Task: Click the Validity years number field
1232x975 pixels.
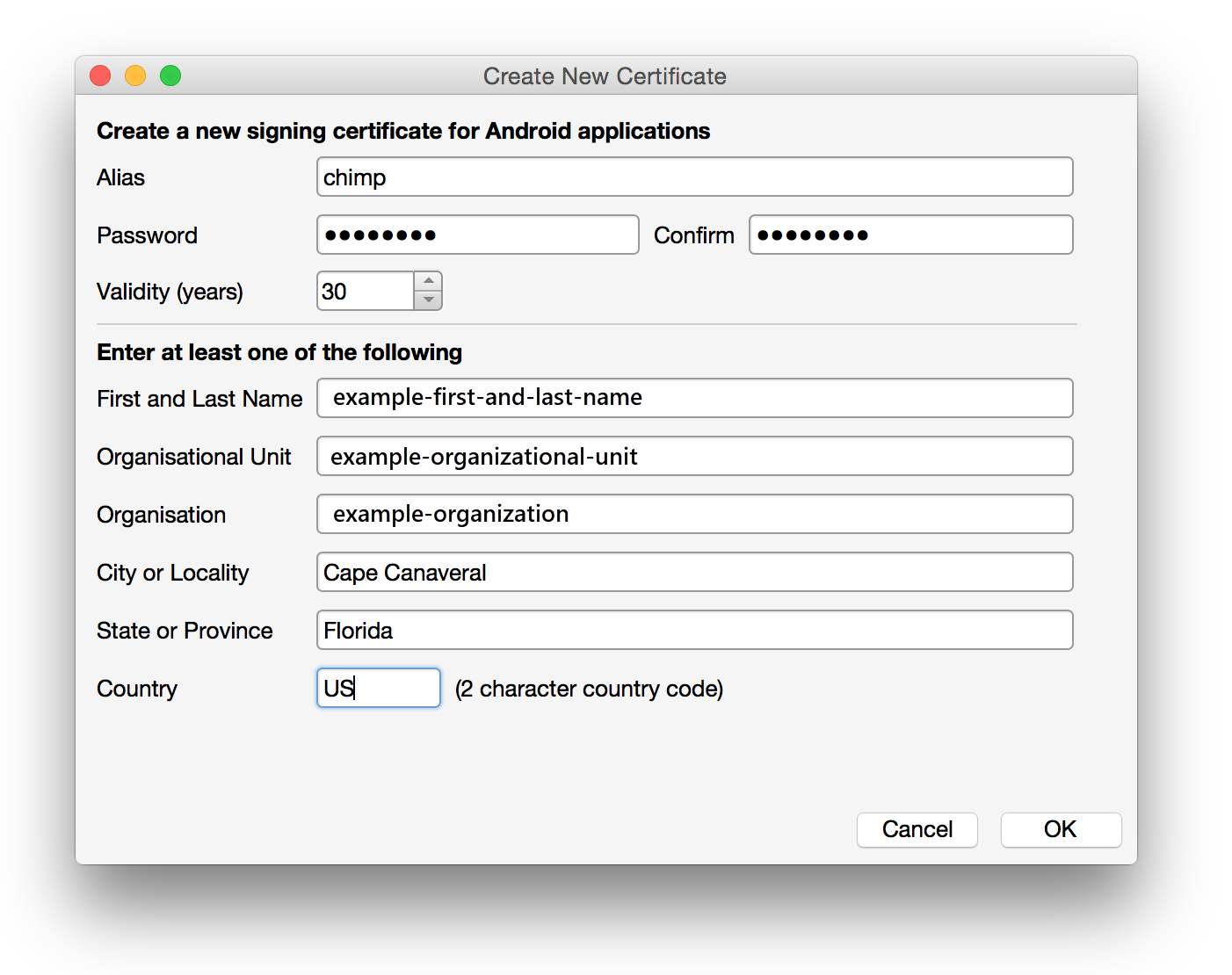Action: click(x=366, y=292)
